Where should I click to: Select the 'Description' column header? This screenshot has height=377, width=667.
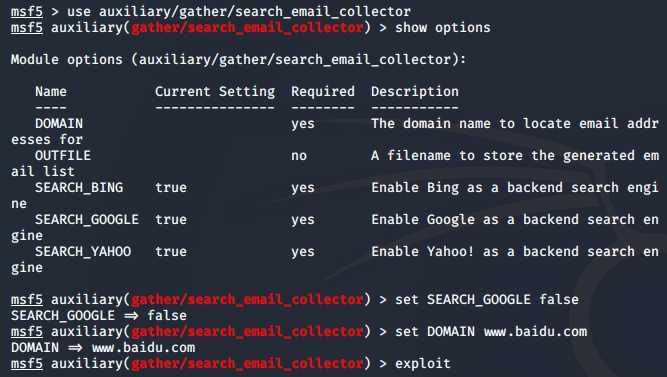click(x=415, y=92)
